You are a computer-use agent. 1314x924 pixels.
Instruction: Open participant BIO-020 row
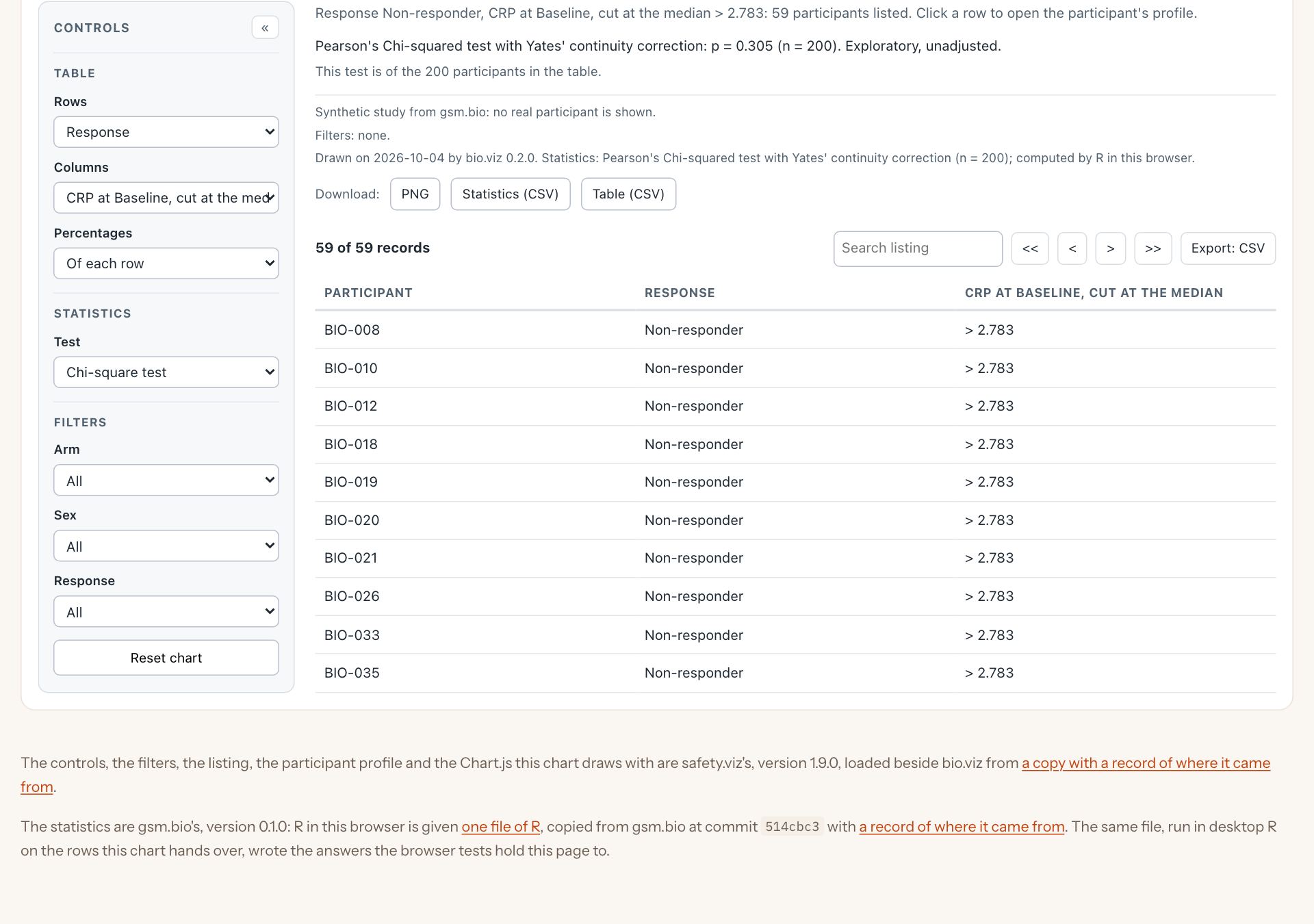click(x=795, y=520)
